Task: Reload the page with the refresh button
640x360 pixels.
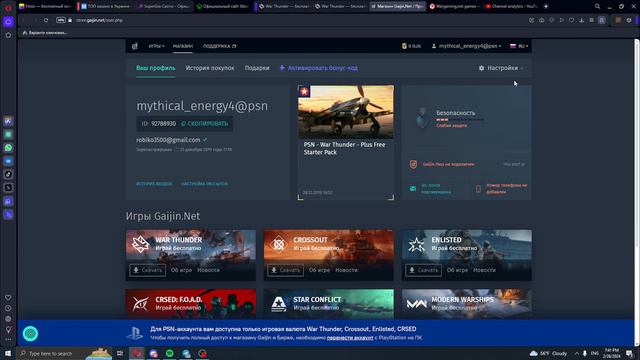Action: click(x=46, y=20)
